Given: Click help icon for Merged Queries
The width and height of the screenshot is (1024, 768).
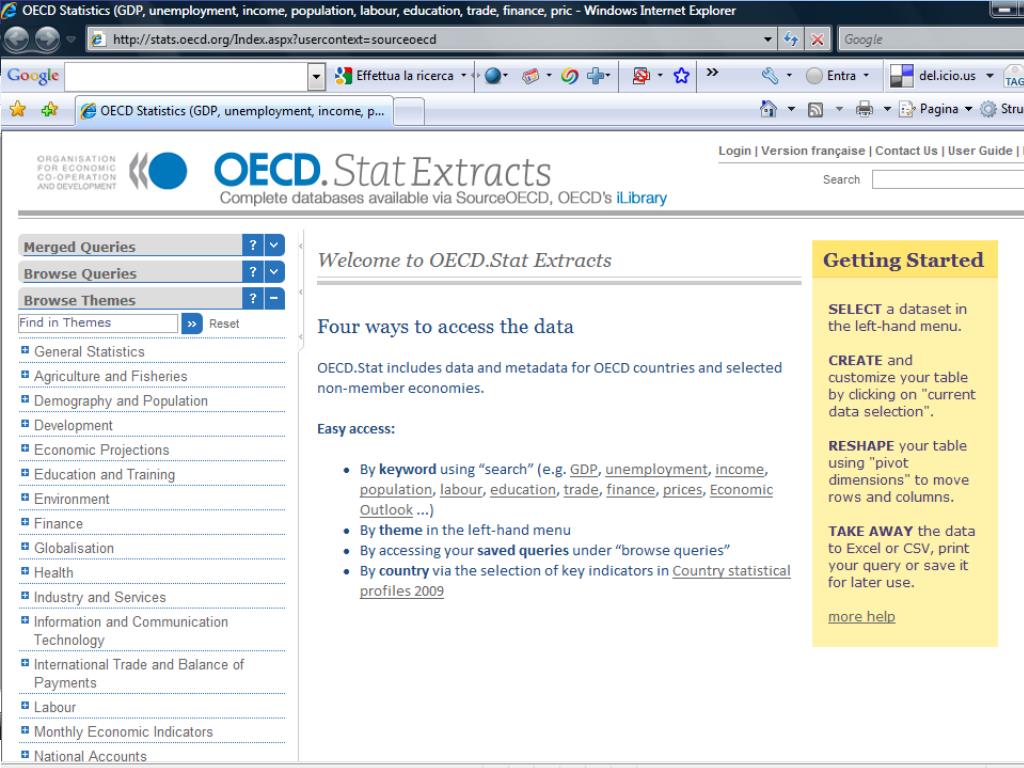Looking at the screenshot, I should click(253, 245).
